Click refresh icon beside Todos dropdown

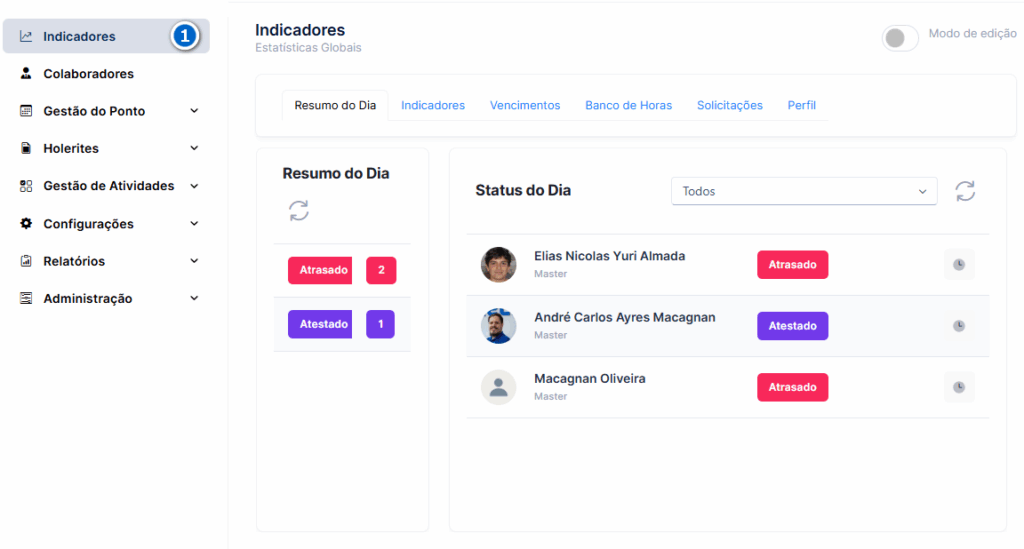tap(965, 191)
